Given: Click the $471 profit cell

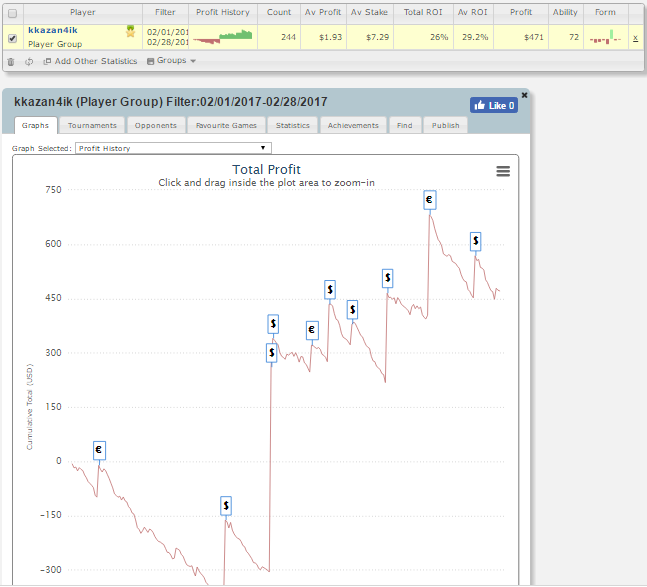Looking at the screenshot, I should click(534, 37).
